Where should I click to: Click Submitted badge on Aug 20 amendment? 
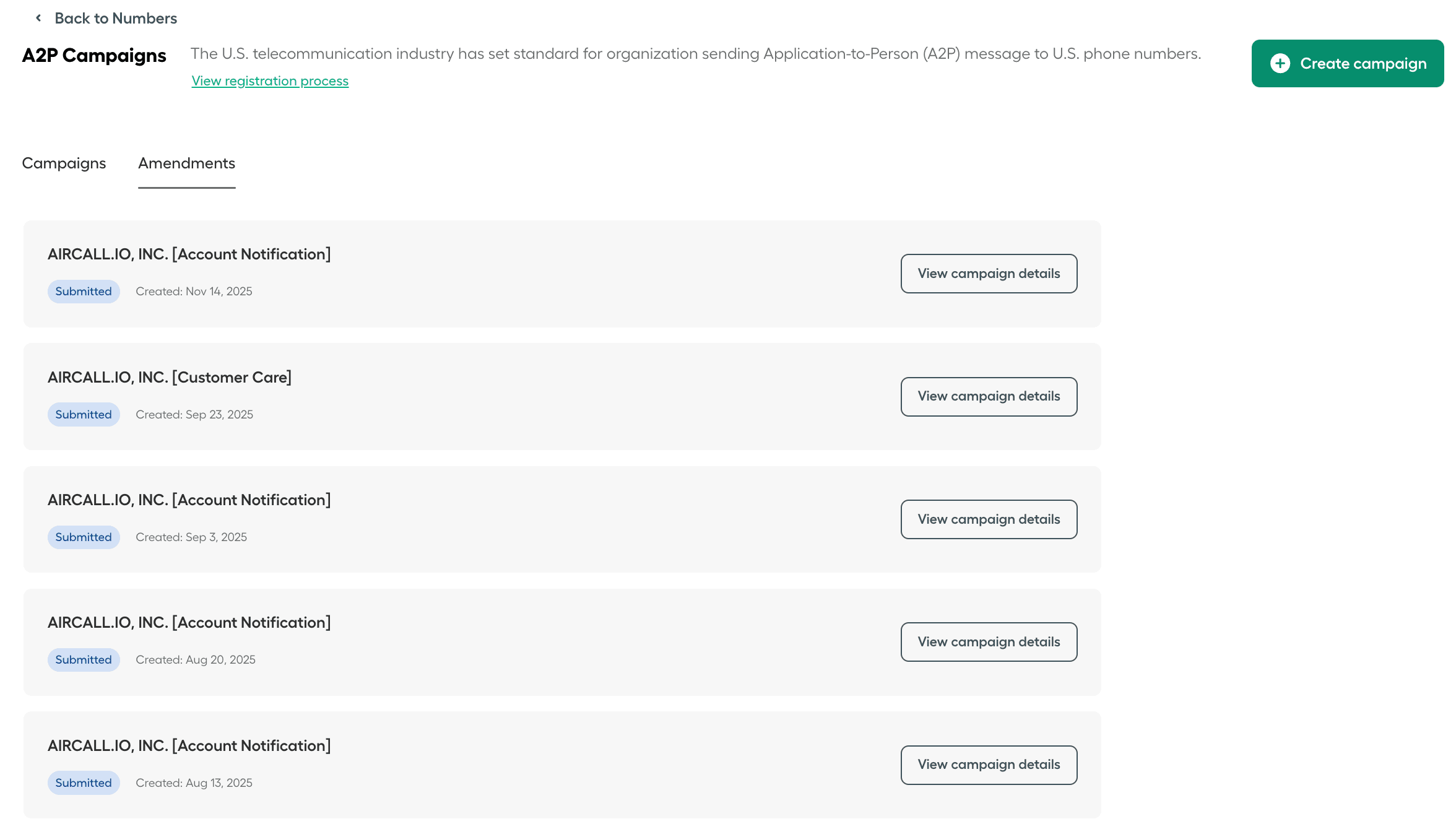coord(84,660)
